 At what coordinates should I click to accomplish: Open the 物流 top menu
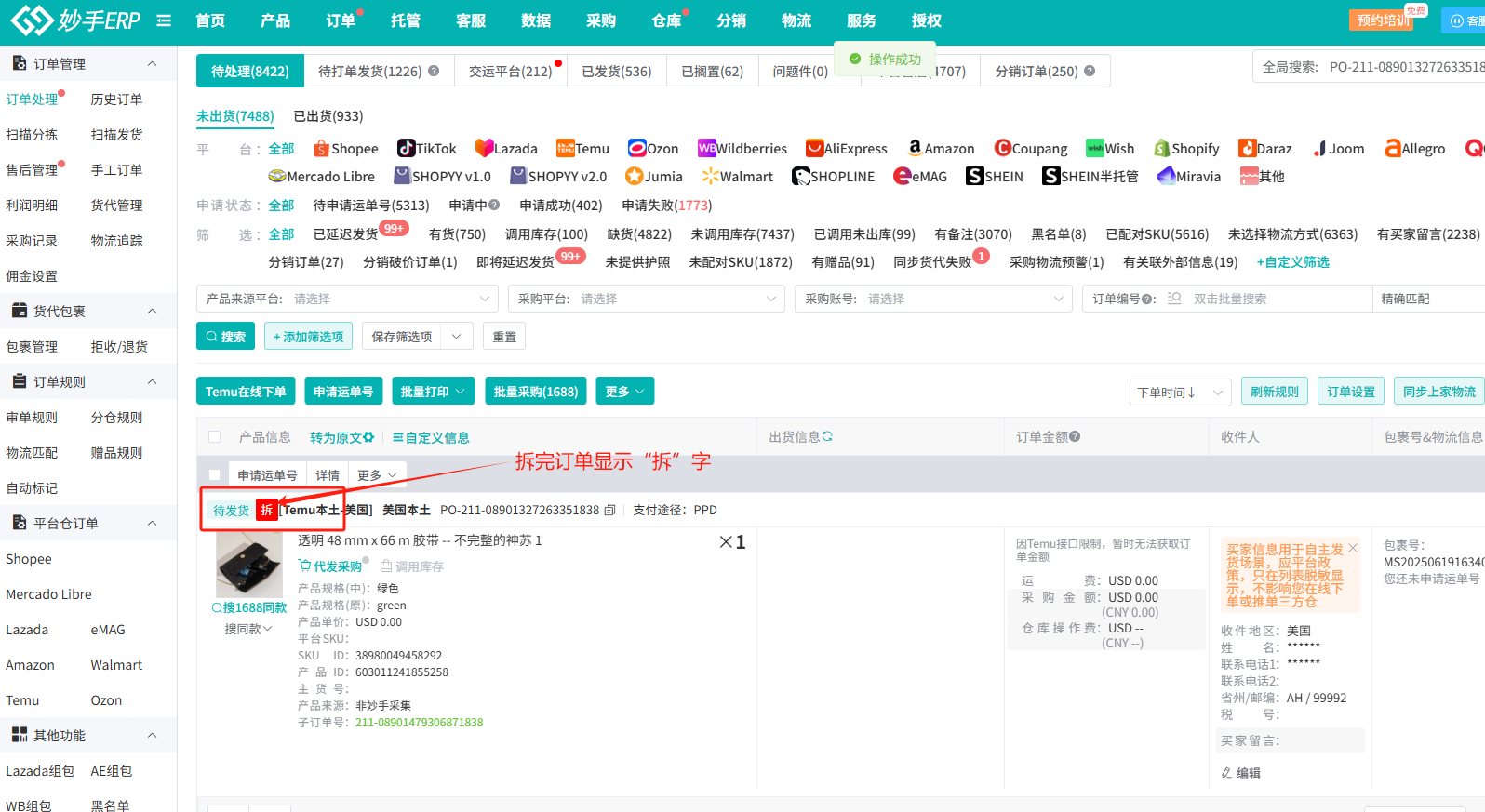tap(796, 20)
